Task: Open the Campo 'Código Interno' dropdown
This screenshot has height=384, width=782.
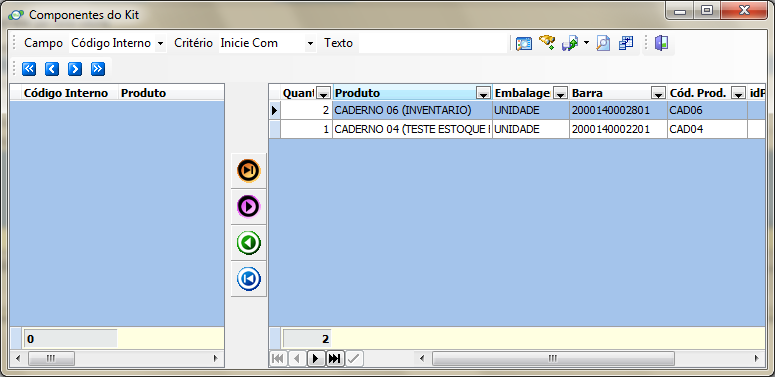Action: point(160,43)
